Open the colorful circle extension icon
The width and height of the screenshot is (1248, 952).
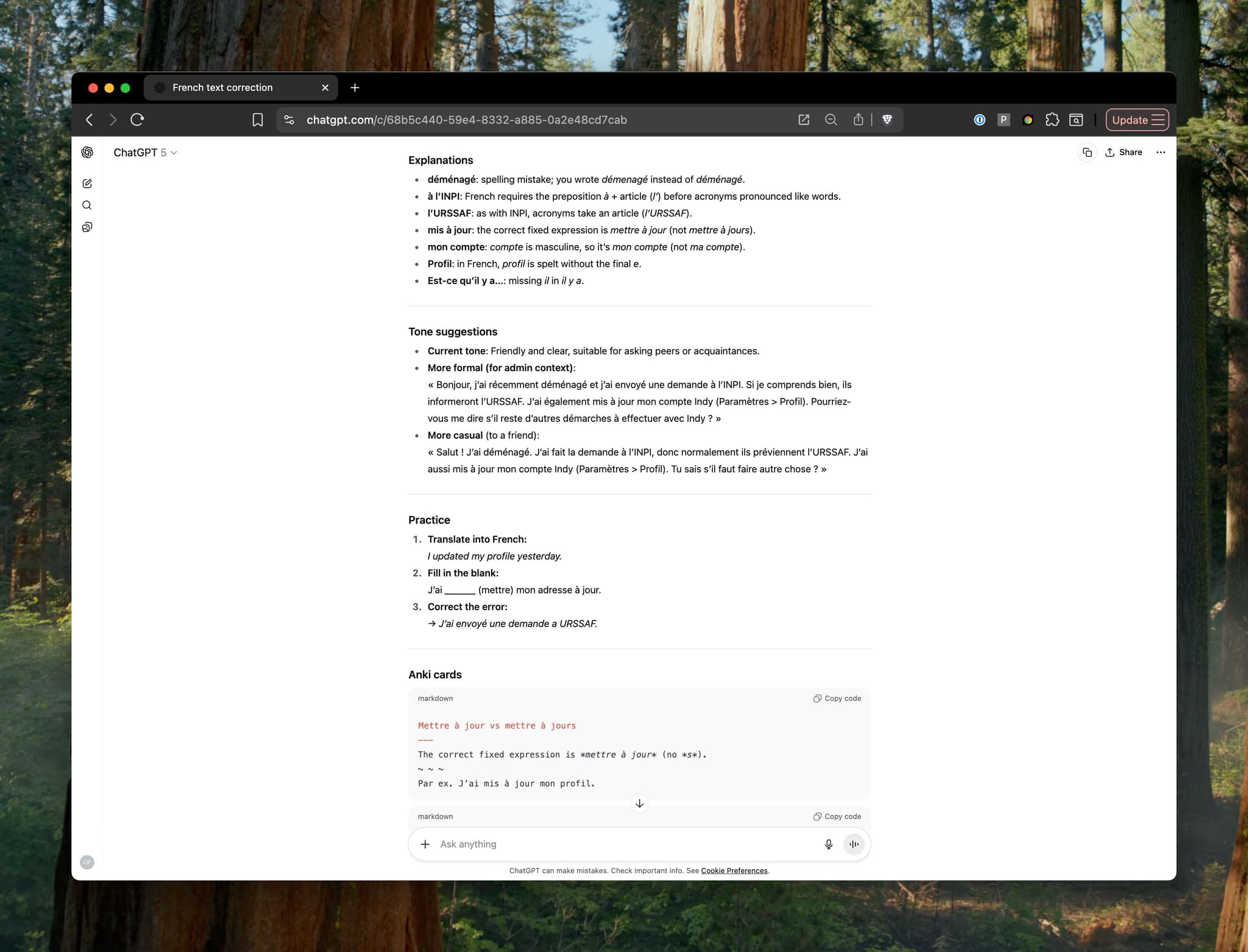click(1027, 120)
